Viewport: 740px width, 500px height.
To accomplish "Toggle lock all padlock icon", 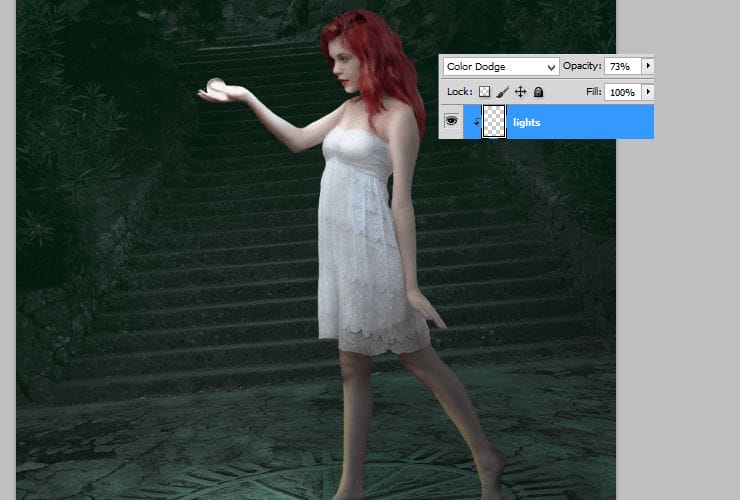I will click(x=538, y=92).
